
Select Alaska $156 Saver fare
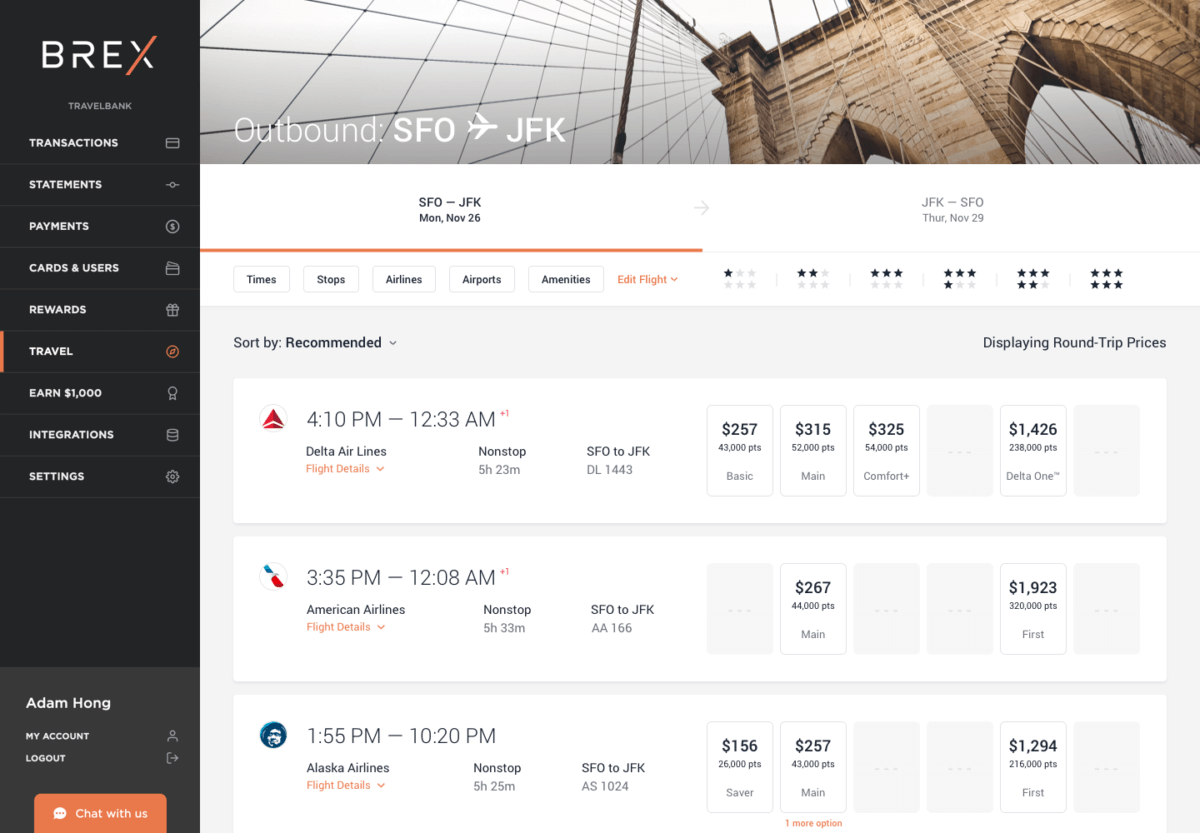740,767
